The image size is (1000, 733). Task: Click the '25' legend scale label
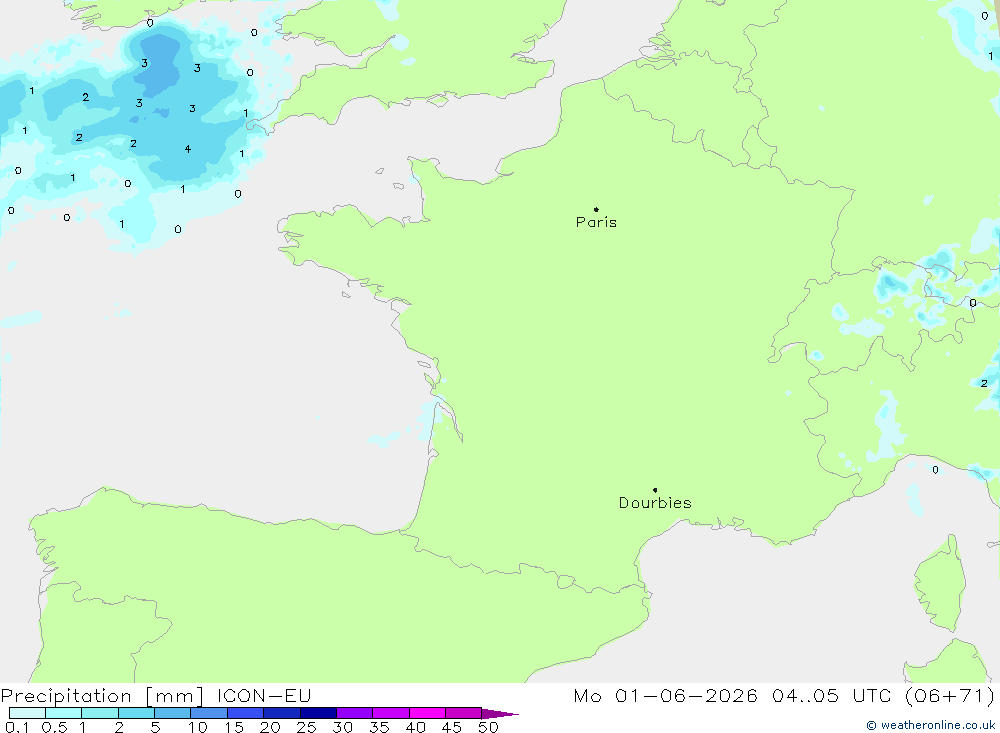tap(306, 727)
